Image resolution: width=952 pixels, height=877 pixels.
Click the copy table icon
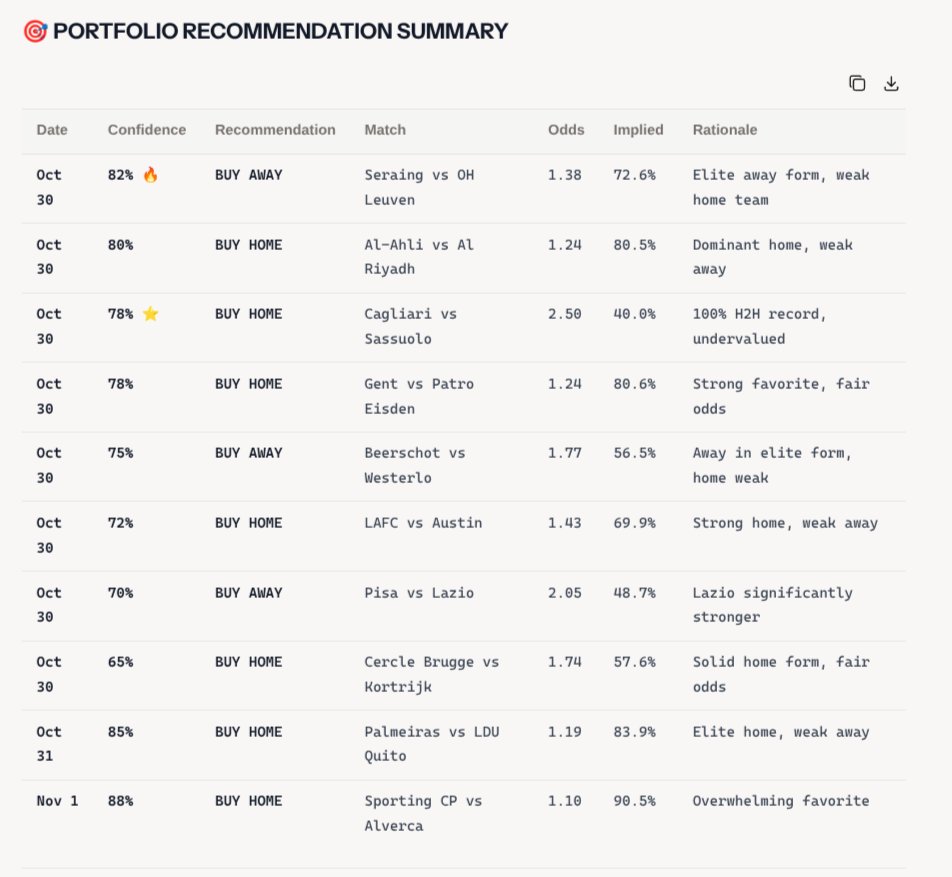pos(857,84)
